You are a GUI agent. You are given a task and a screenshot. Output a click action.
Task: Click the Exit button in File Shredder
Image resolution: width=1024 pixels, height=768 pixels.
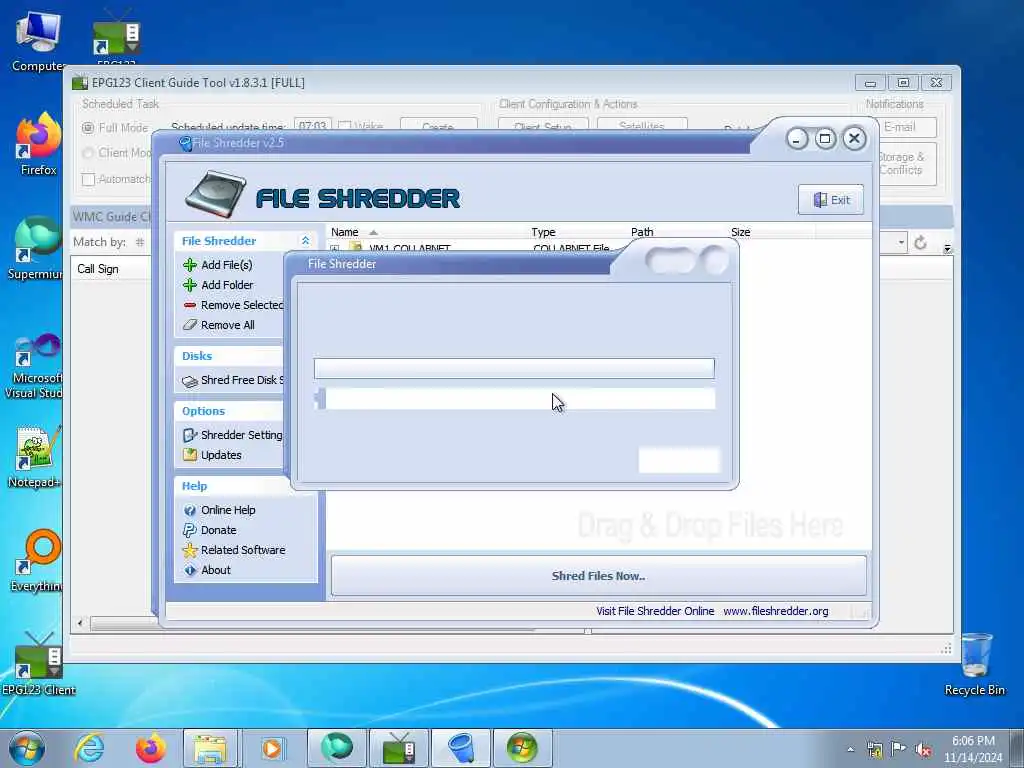pos(831,200)
